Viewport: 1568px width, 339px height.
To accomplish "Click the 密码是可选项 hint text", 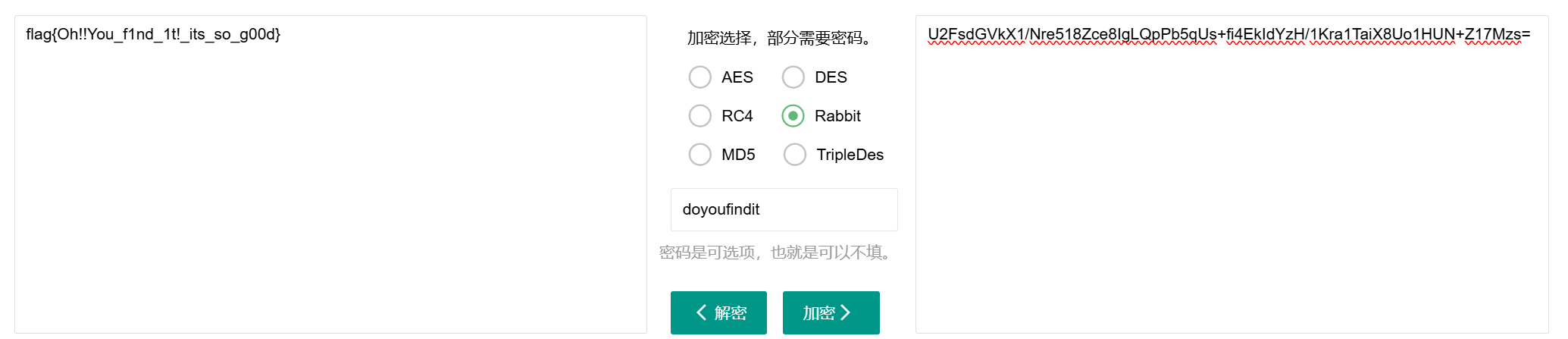I will click(777, 253).
